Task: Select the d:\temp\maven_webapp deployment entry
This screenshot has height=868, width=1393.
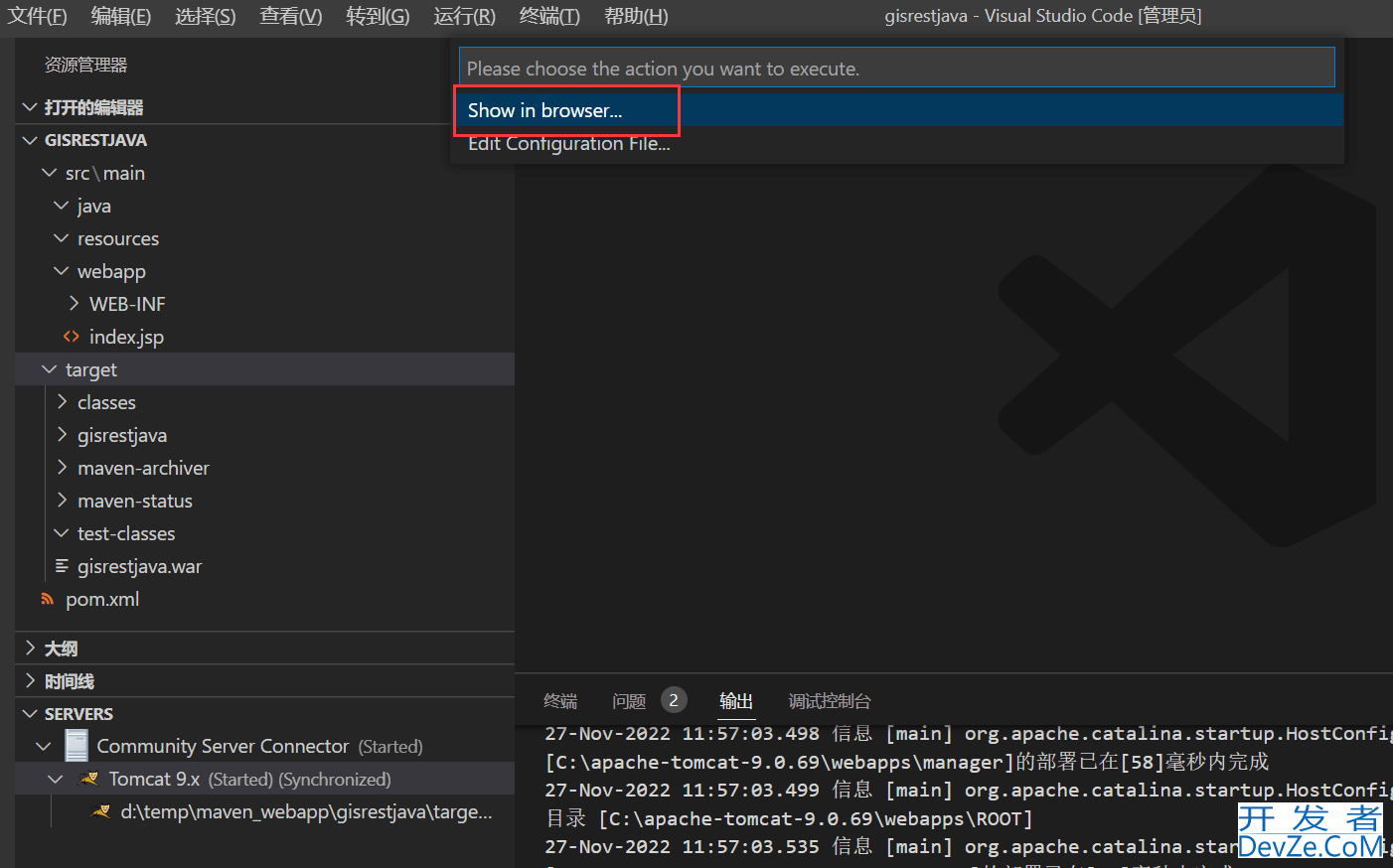Action: (x=306, y=812)
